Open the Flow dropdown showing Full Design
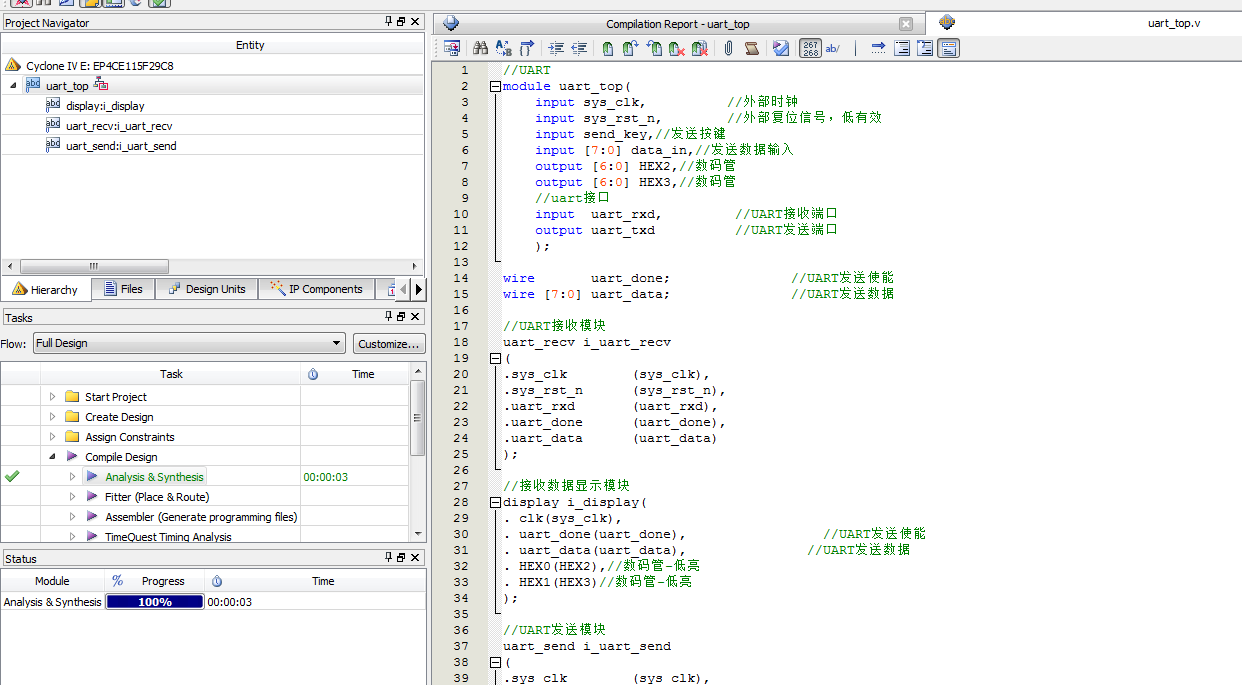 (189, 343)
